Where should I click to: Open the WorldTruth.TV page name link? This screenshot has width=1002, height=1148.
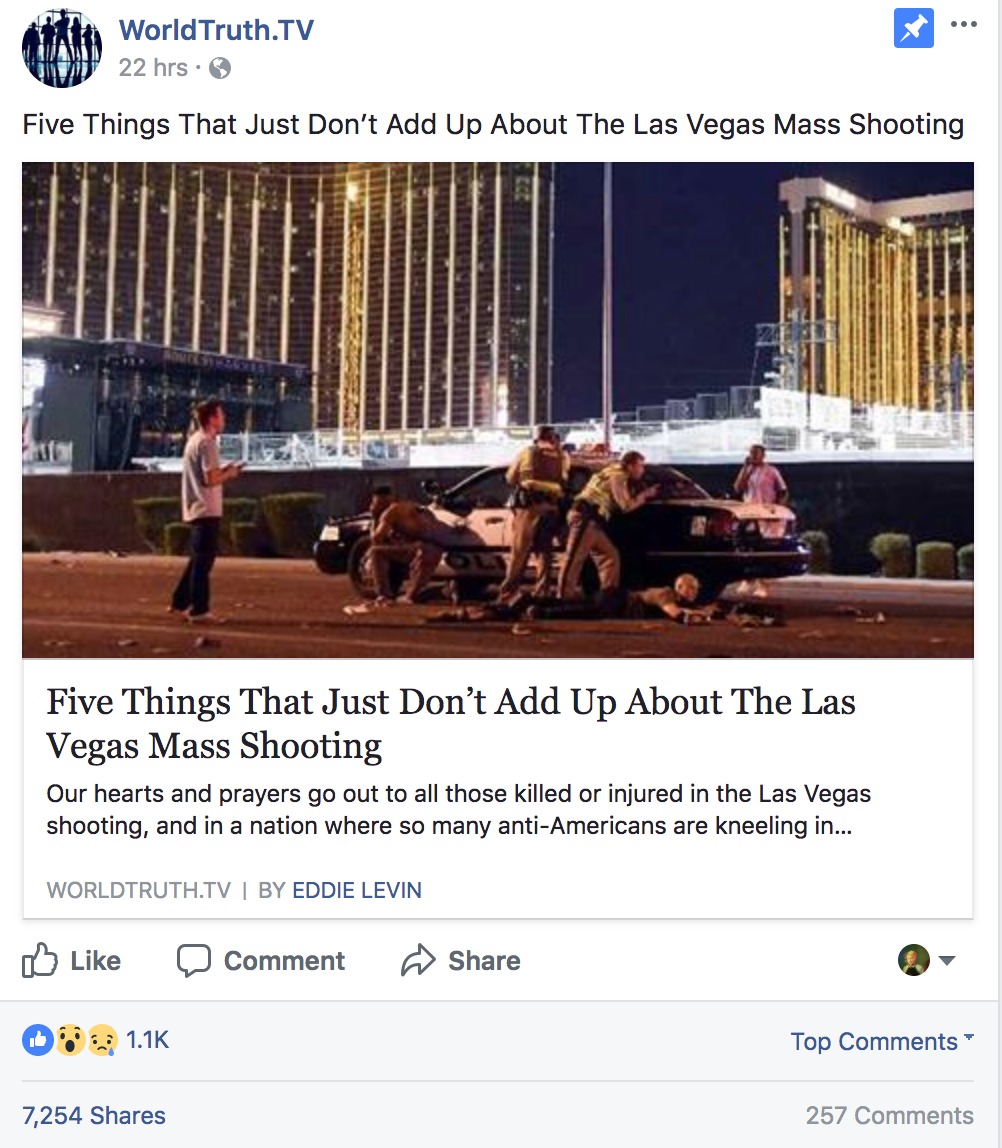(x=216, y=30)
